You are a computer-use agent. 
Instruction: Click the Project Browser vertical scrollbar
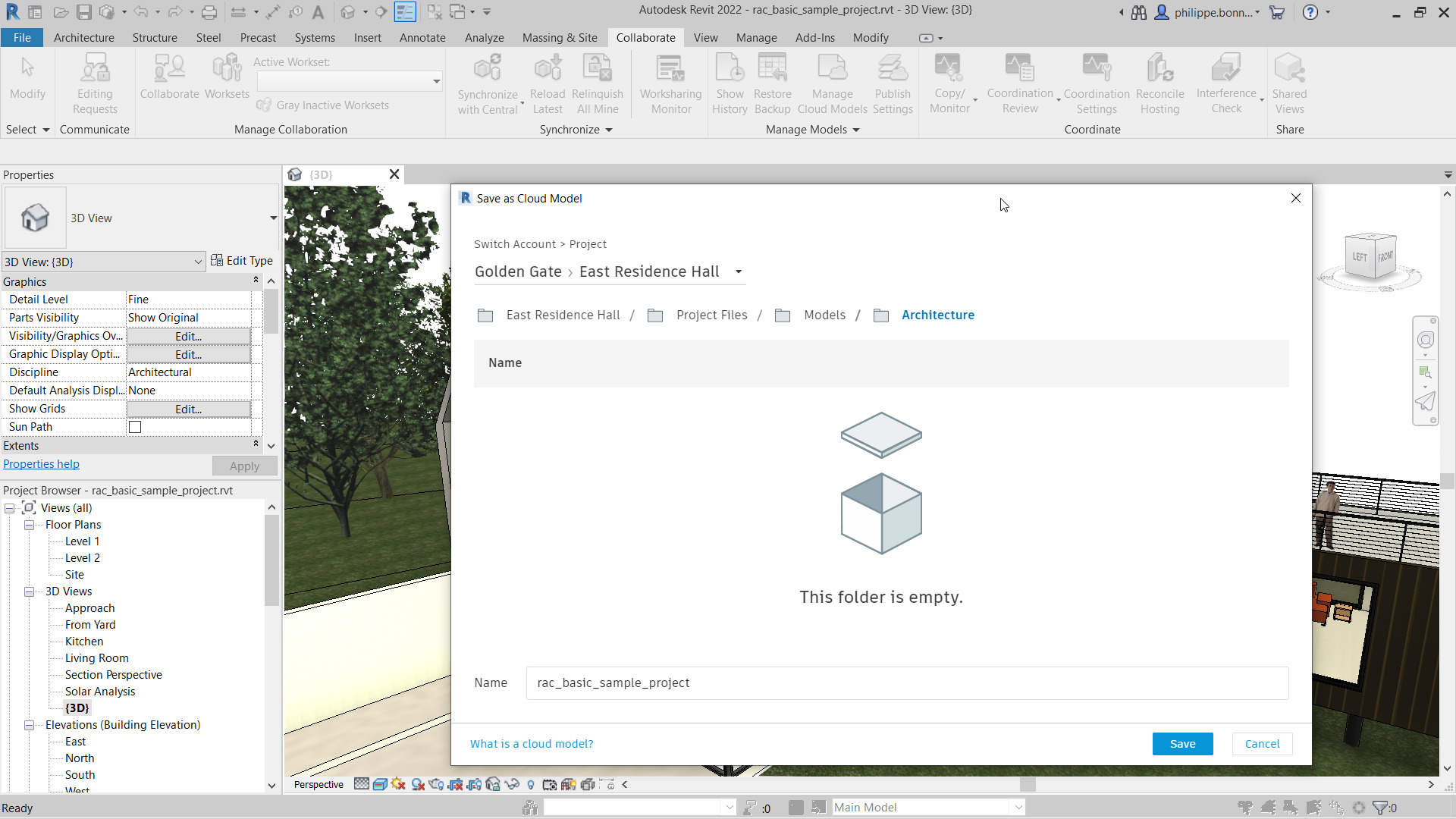coord(271,561)
